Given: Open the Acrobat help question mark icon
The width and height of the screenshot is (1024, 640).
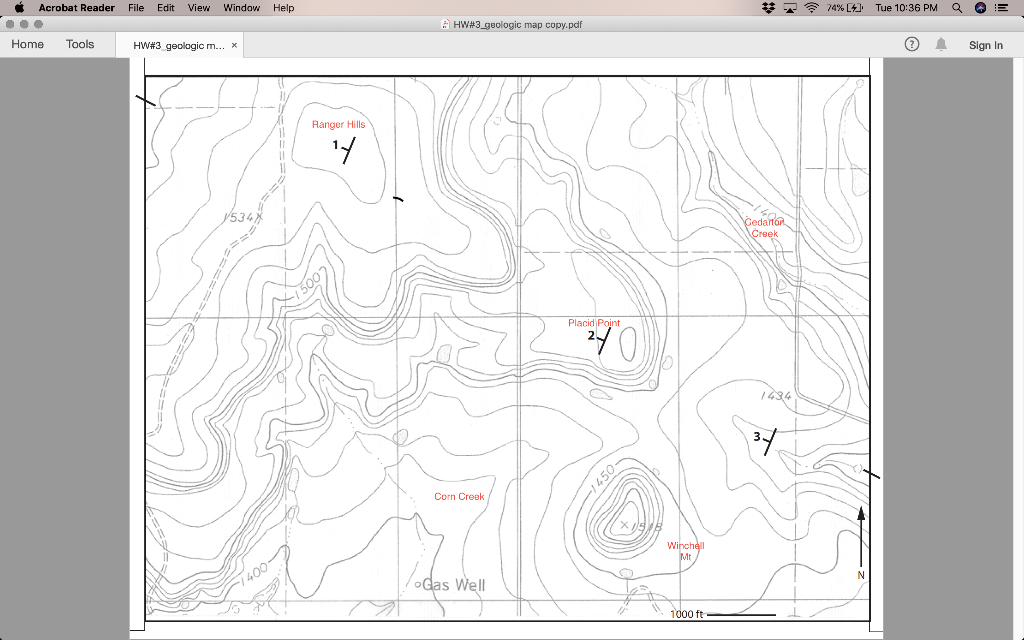Looking at the screenshot, I should [x=910, y=44].
